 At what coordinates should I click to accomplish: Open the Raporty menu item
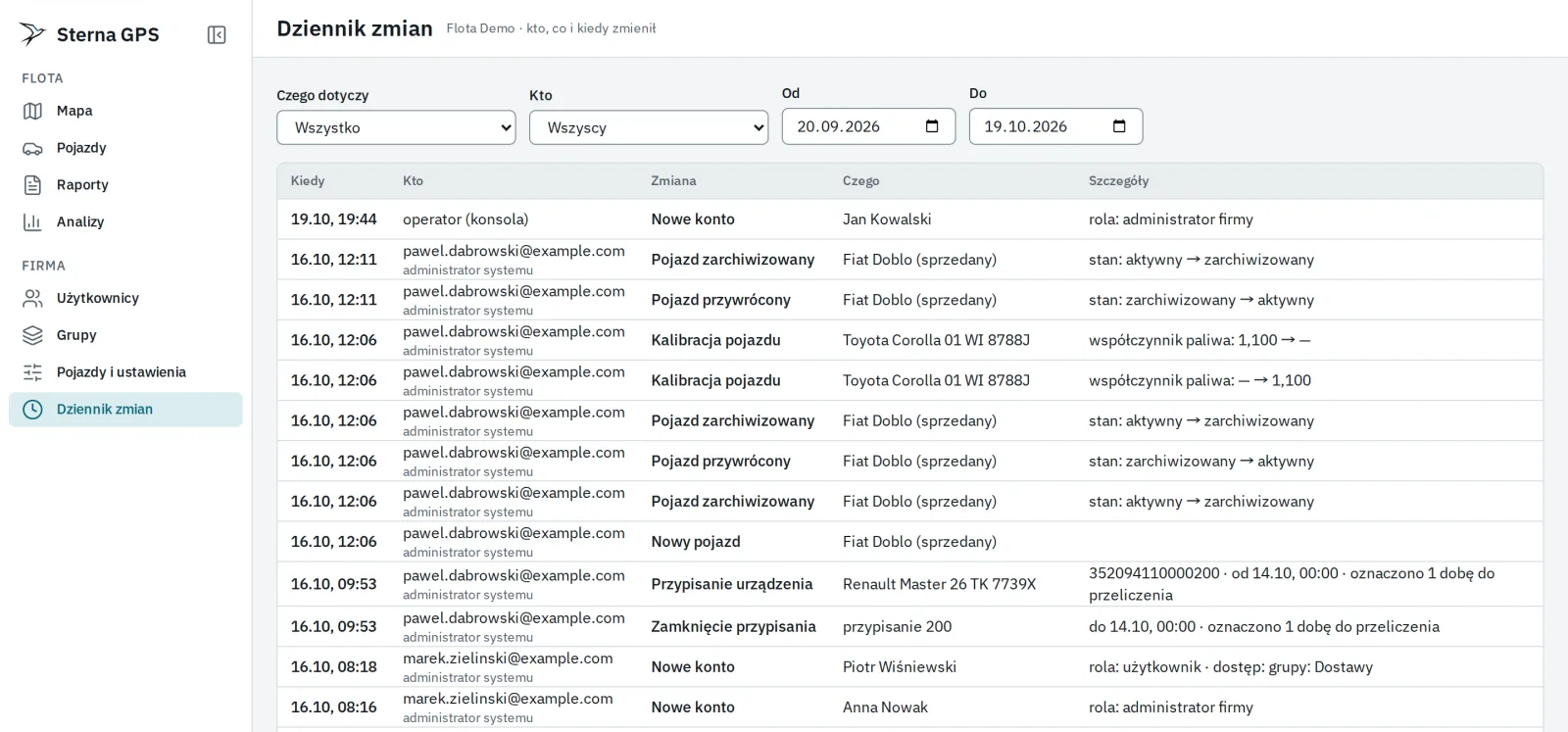[x=125, y=185]
